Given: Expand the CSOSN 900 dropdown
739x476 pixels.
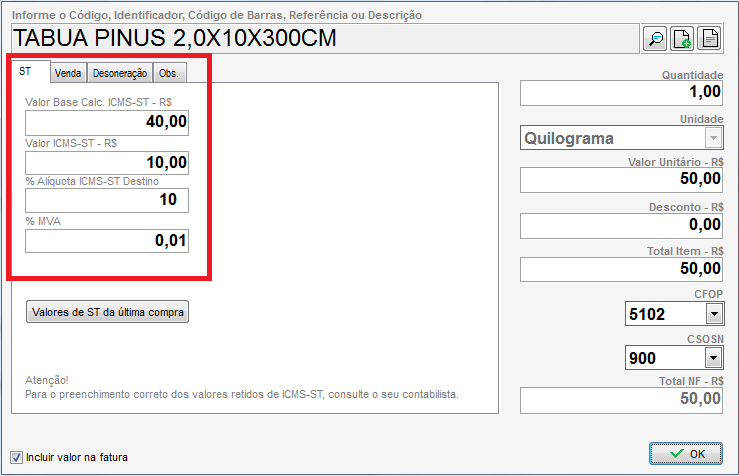Looking at the screenshot, I should tap(712, 357).
